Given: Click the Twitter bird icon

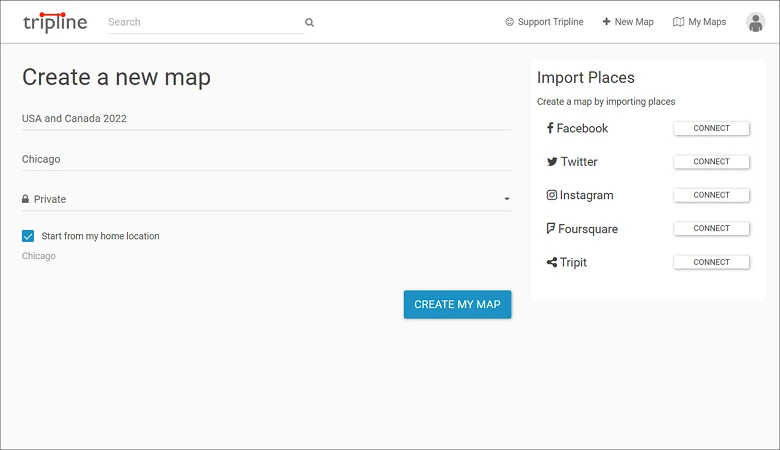Looking at the screenshot, I should coord(552,162).
